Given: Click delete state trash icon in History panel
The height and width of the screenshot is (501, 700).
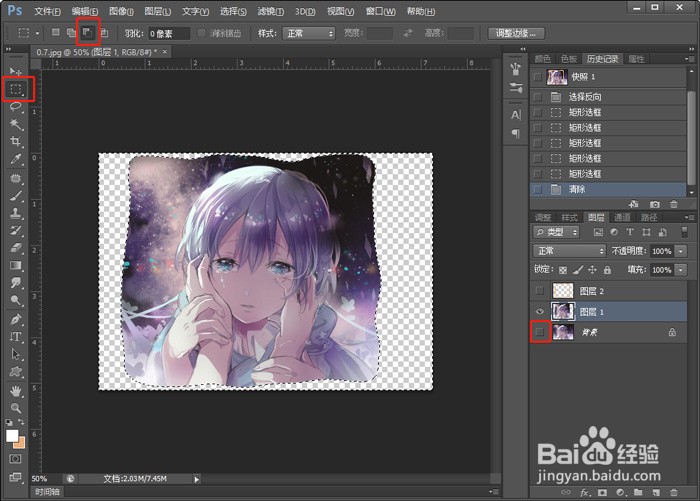Looking at the screenshot, I should (674, 204).
